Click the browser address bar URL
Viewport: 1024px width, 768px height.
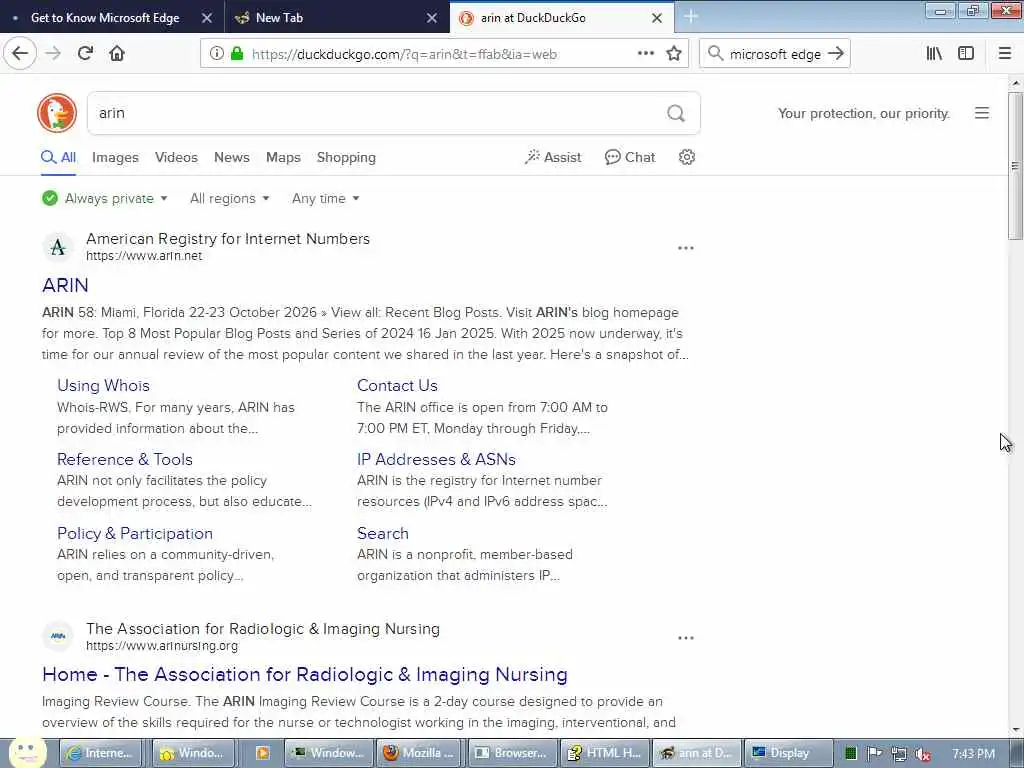(x=404, y=54)
